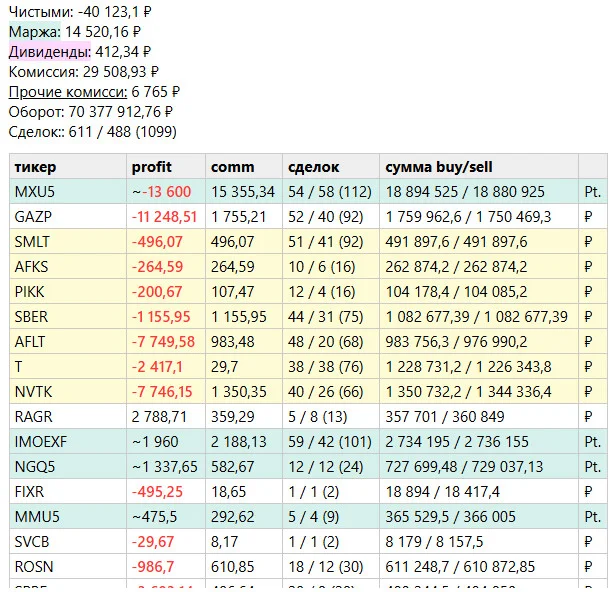
Task: Select the AFKS ticker cell
Action: 68,267
